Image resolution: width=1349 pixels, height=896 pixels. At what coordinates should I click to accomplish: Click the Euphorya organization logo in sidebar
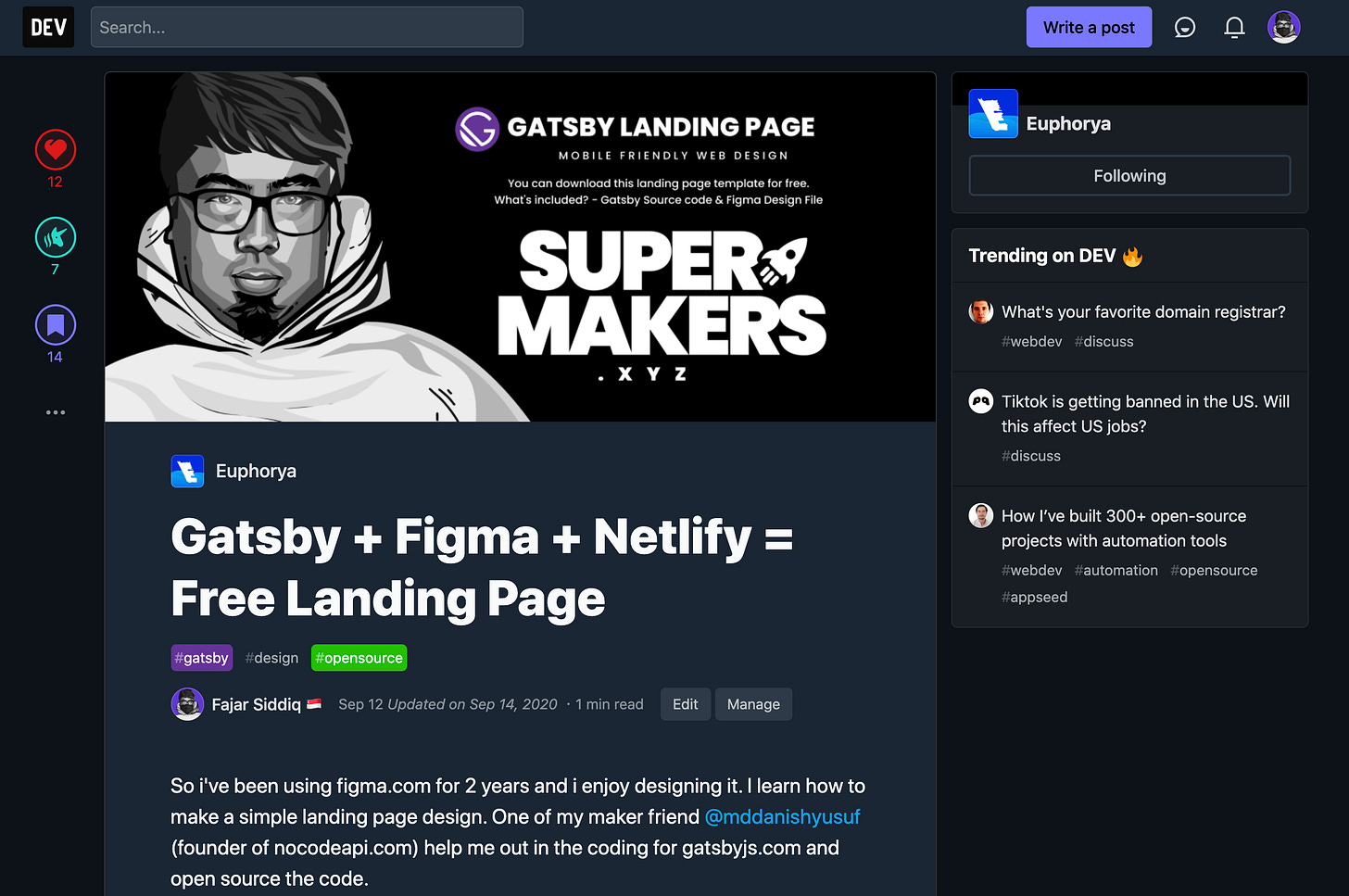coord(993,114)
